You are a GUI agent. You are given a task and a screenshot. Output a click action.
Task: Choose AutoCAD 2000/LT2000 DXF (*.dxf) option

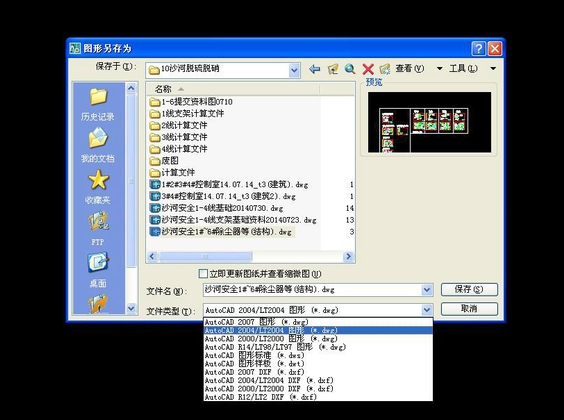(318, 389)
